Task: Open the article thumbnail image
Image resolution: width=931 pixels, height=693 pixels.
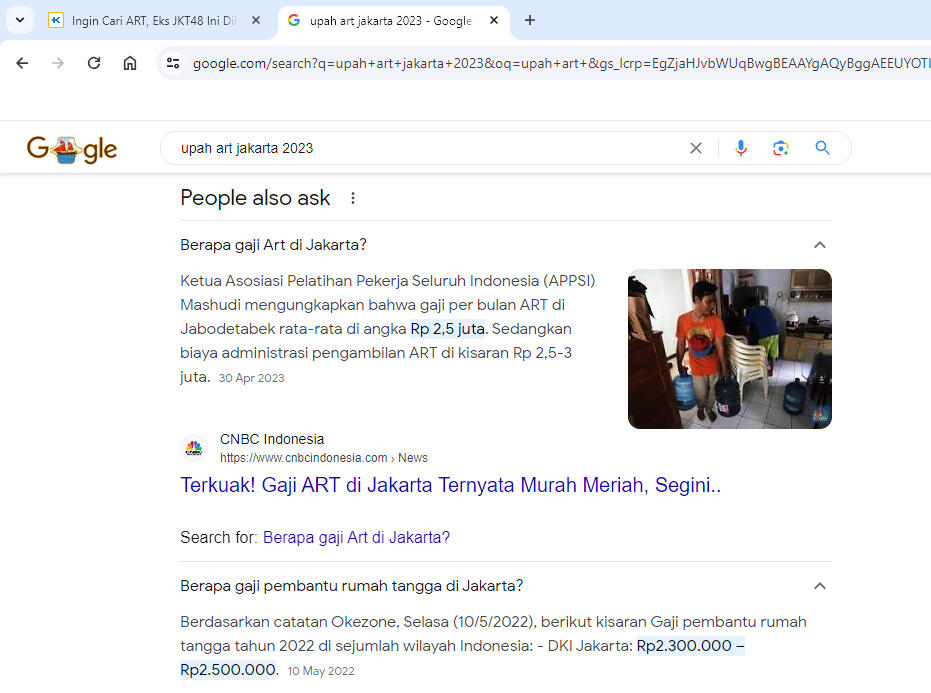Action: 729,349
